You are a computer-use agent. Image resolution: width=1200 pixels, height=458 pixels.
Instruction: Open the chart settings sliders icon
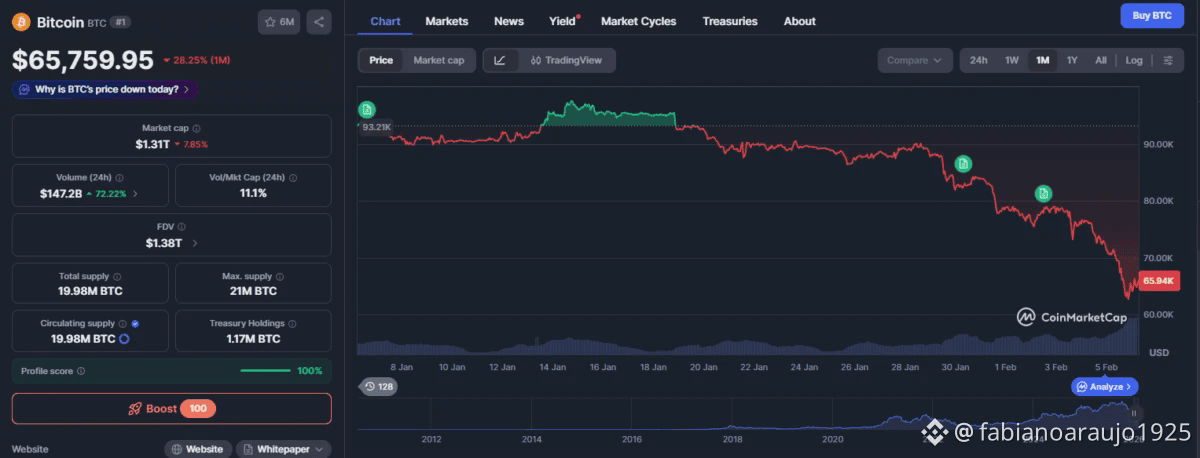[1167, 60]
